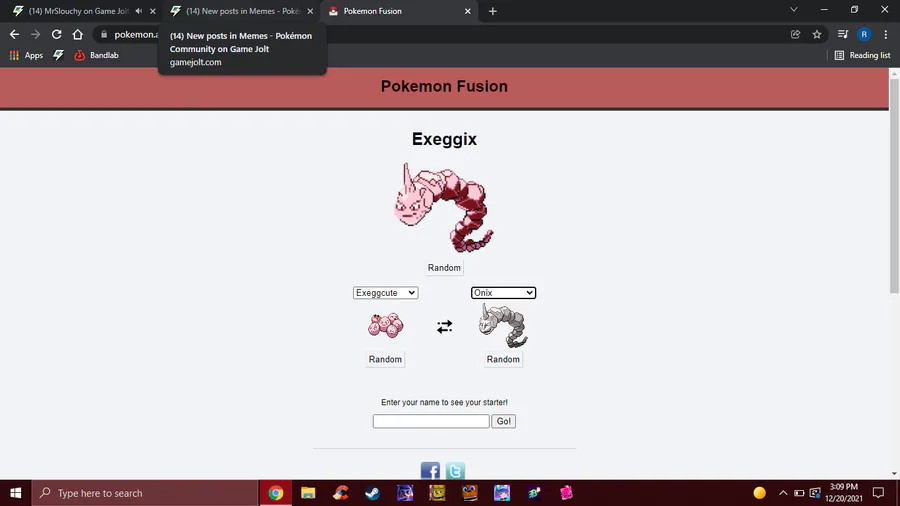The image size is (900, 506).
Task: Mute the MrSlouchy tab audio icon
Action: pyautogui.click(x=139, y=11)
